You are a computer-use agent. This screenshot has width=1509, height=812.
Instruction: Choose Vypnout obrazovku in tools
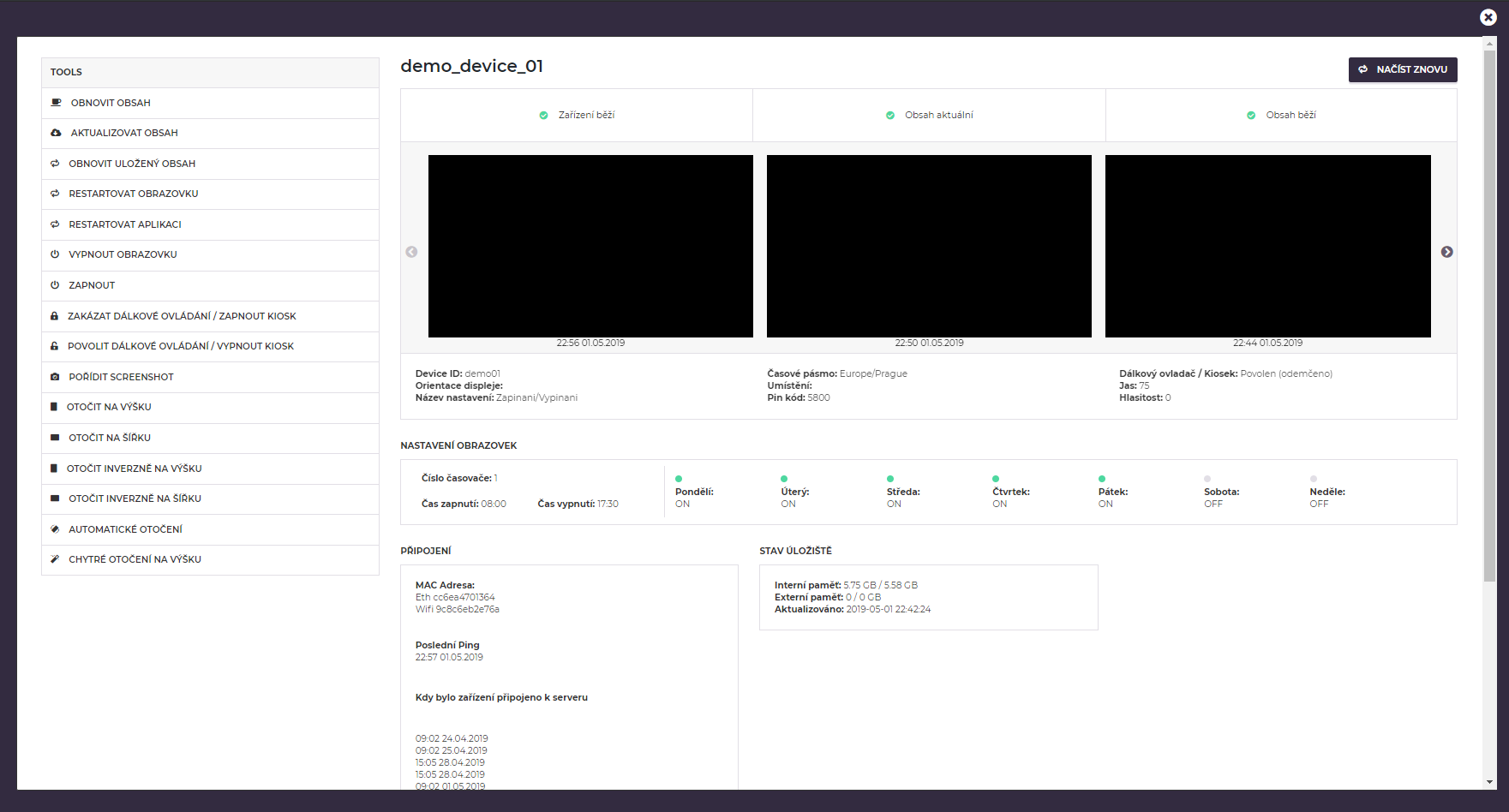pos(210,254)
